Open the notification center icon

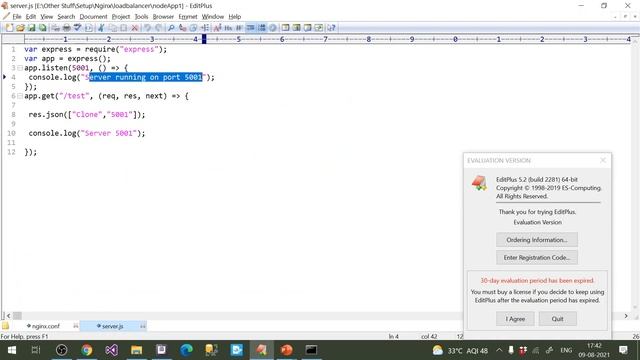[623, 350]
